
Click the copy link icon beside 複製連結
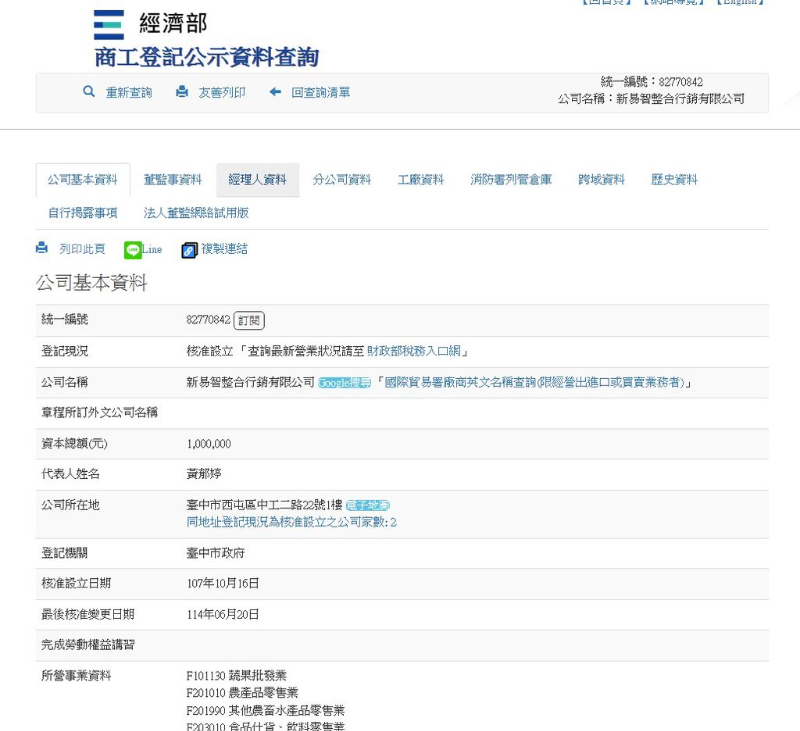pos(189,250)
